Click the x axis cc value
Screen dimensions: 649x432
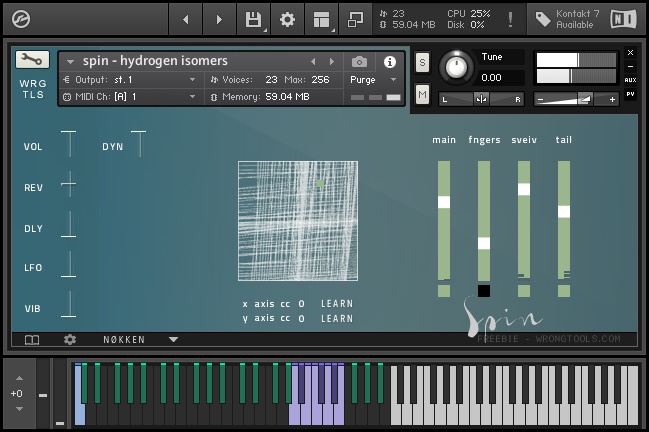(x=301, y=304)
